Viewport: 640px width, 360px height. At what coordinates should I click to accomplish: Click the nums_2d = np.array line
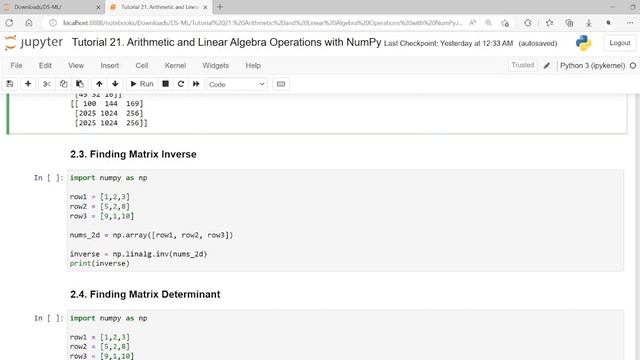click(151, 235)
